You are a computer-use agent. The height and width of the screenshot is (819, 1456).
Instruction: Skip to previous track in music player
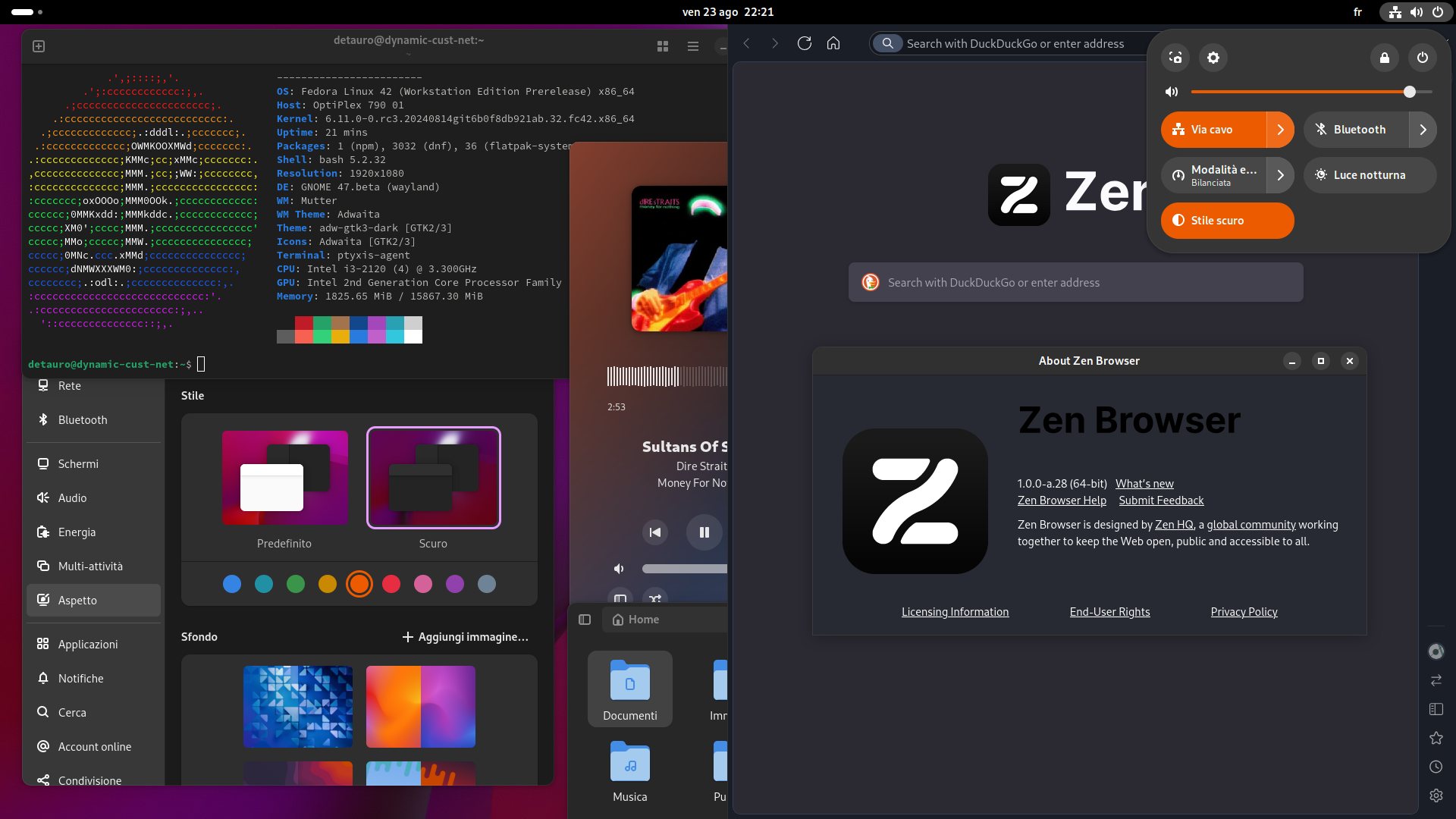click(x=655, y=532)
